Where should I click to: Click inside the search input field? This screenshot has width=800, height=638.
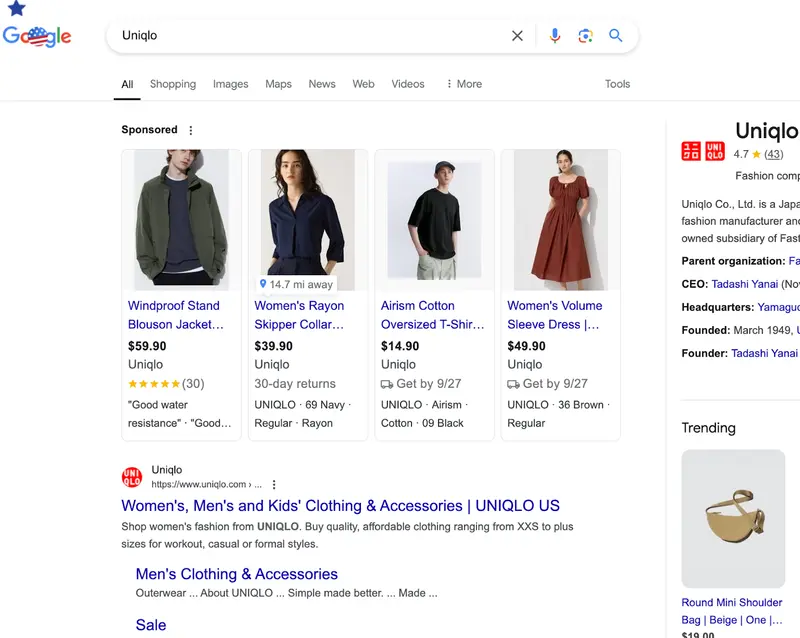300,35
